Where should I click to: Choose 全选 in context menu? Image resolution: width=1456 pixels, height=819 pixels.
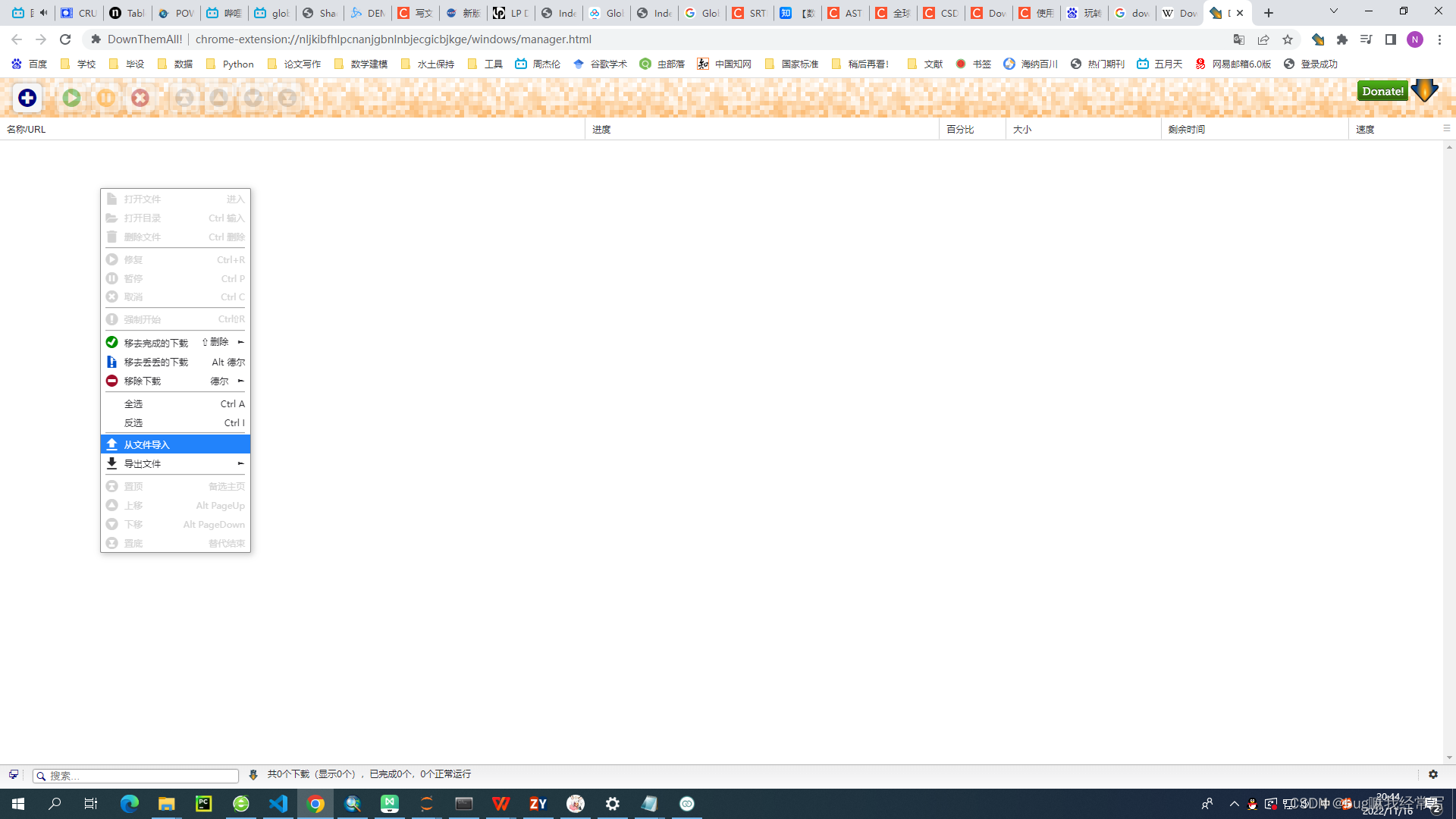click(x=175, y=403)
